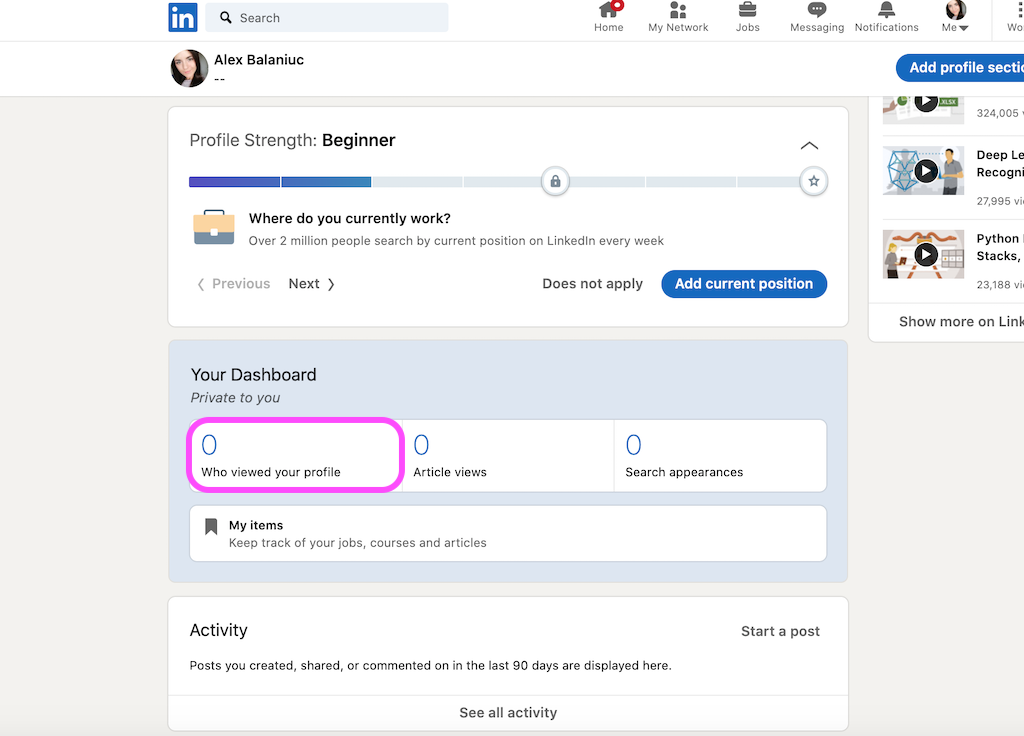Go to Next profile suggestion

coord(312,283)
